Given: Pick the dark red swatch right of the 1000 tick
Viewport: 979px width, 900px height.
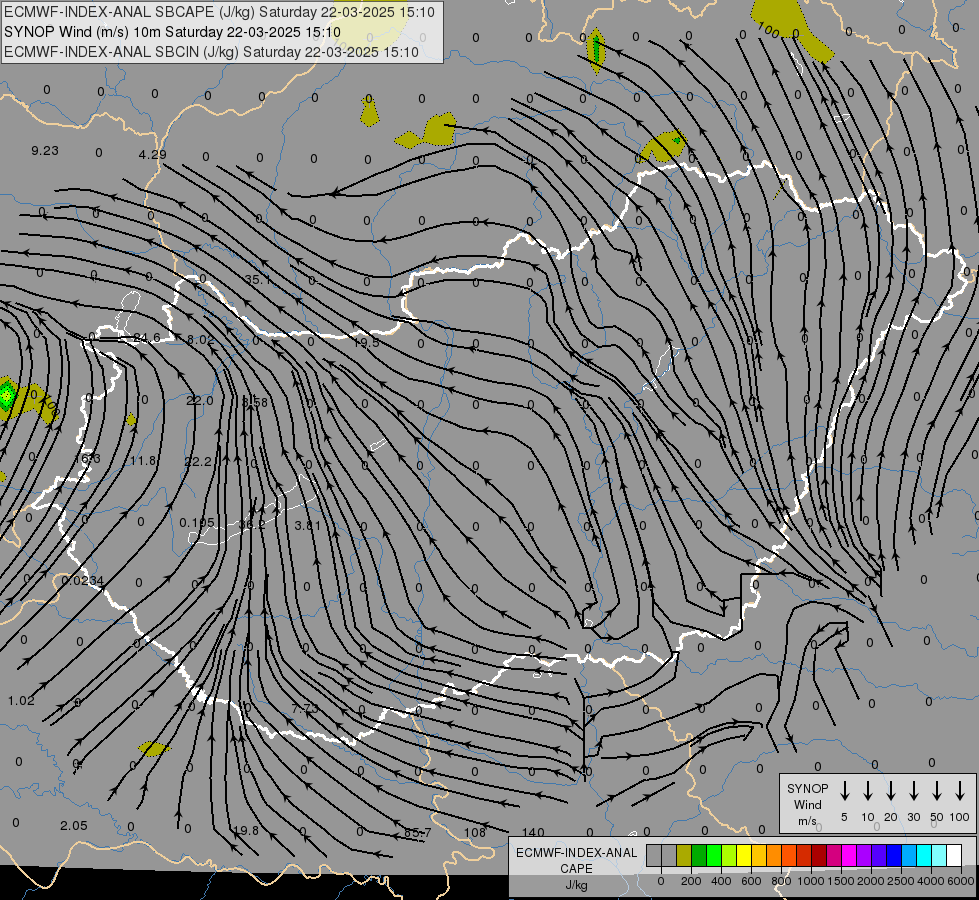Looking at the screenshot, I should point(819,856).
